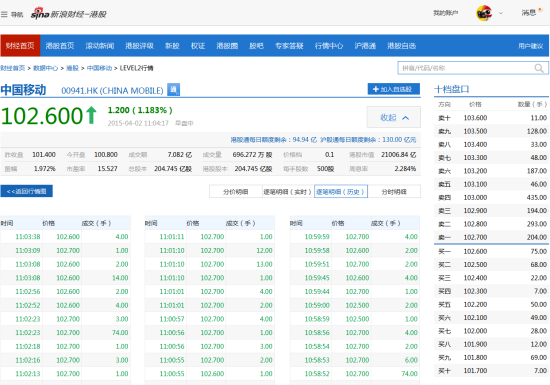Switch to the 分时明细 tab

[x=394, y=192]
